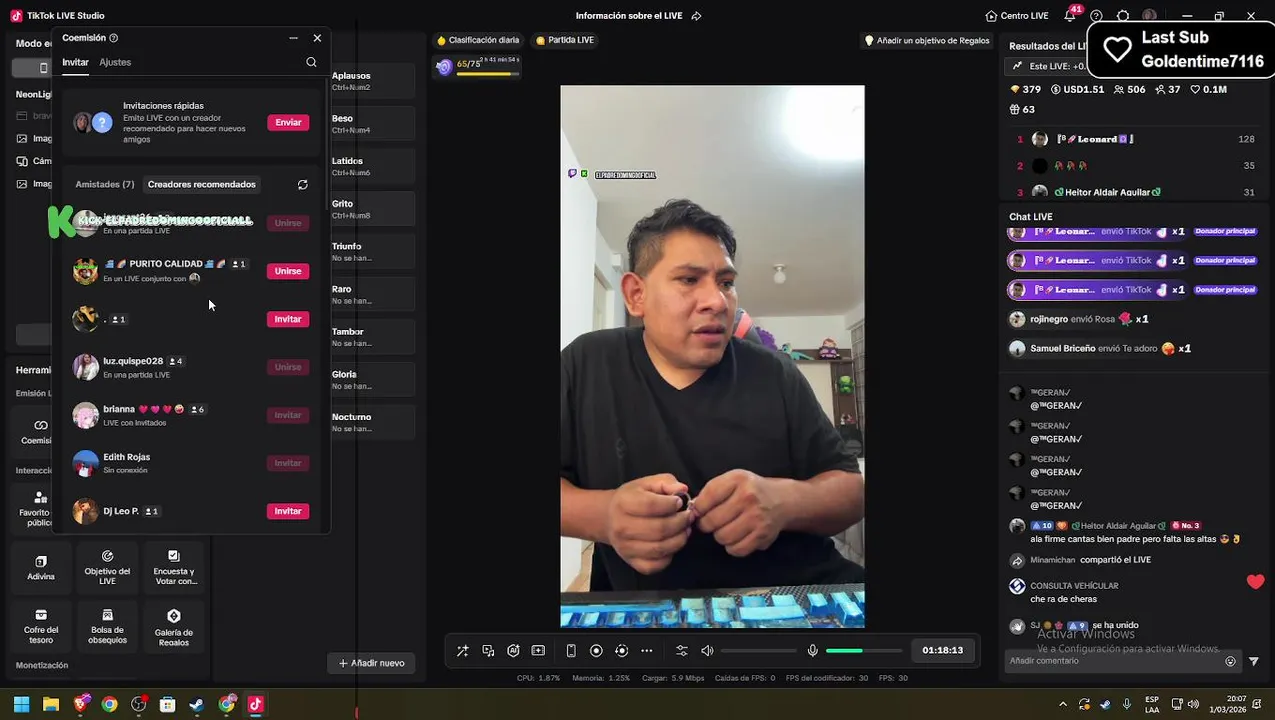Open the Windows Start menu
Viewport: 1275px width, 720px height.
pyautogui.click(x=21, y=704)
